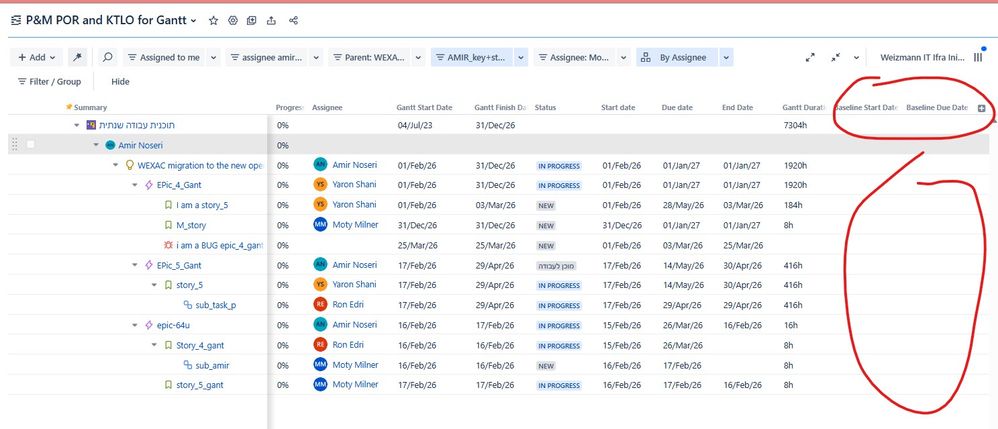Tick the checkbox on the Amir Noseri row
Image resolution: width=998 pixels, height=429 pixels.
pos(31,145)
